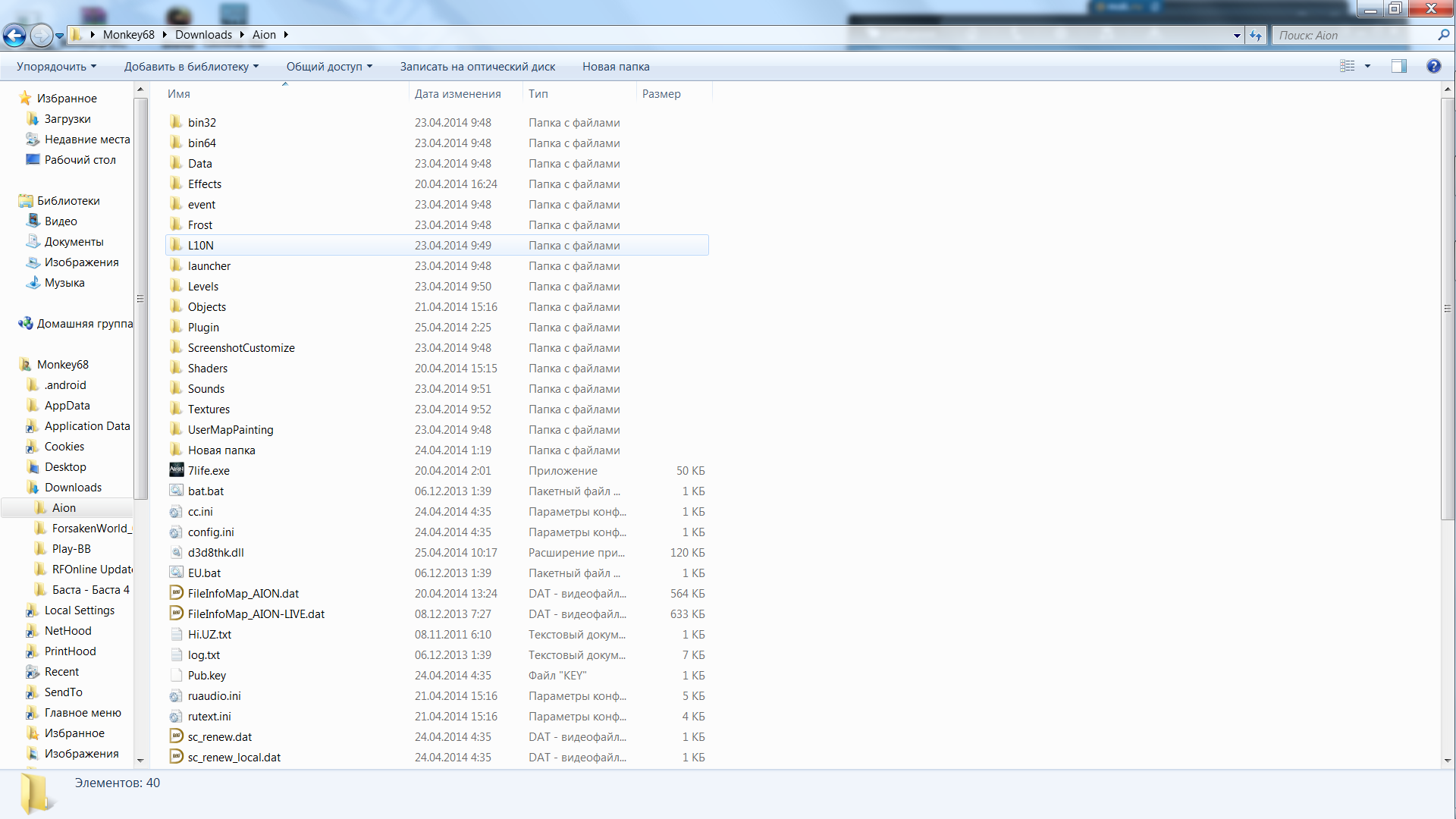Click the 'Избранное' star icon in sidebar
The image size is (1456, 819).
tap(25, 98)
